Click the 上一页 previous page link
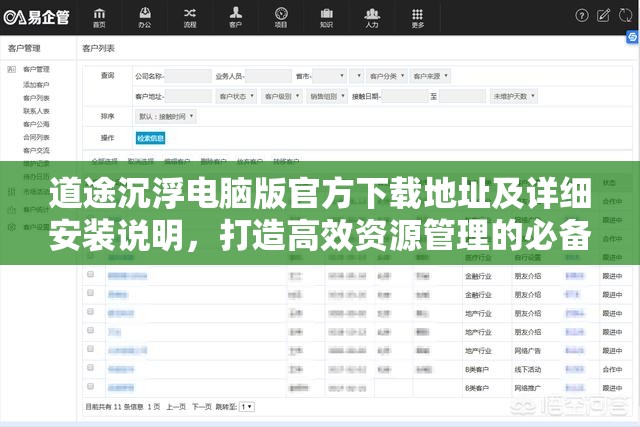Image resolution: width=640 pixels, height=427 pixels. [x=176, y=407]
